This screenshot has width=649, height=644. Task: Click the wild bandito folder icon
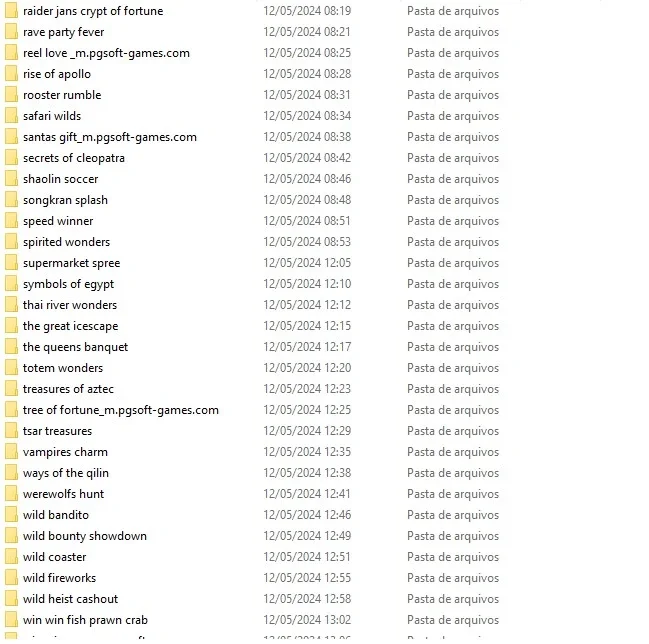pos(11,515)
